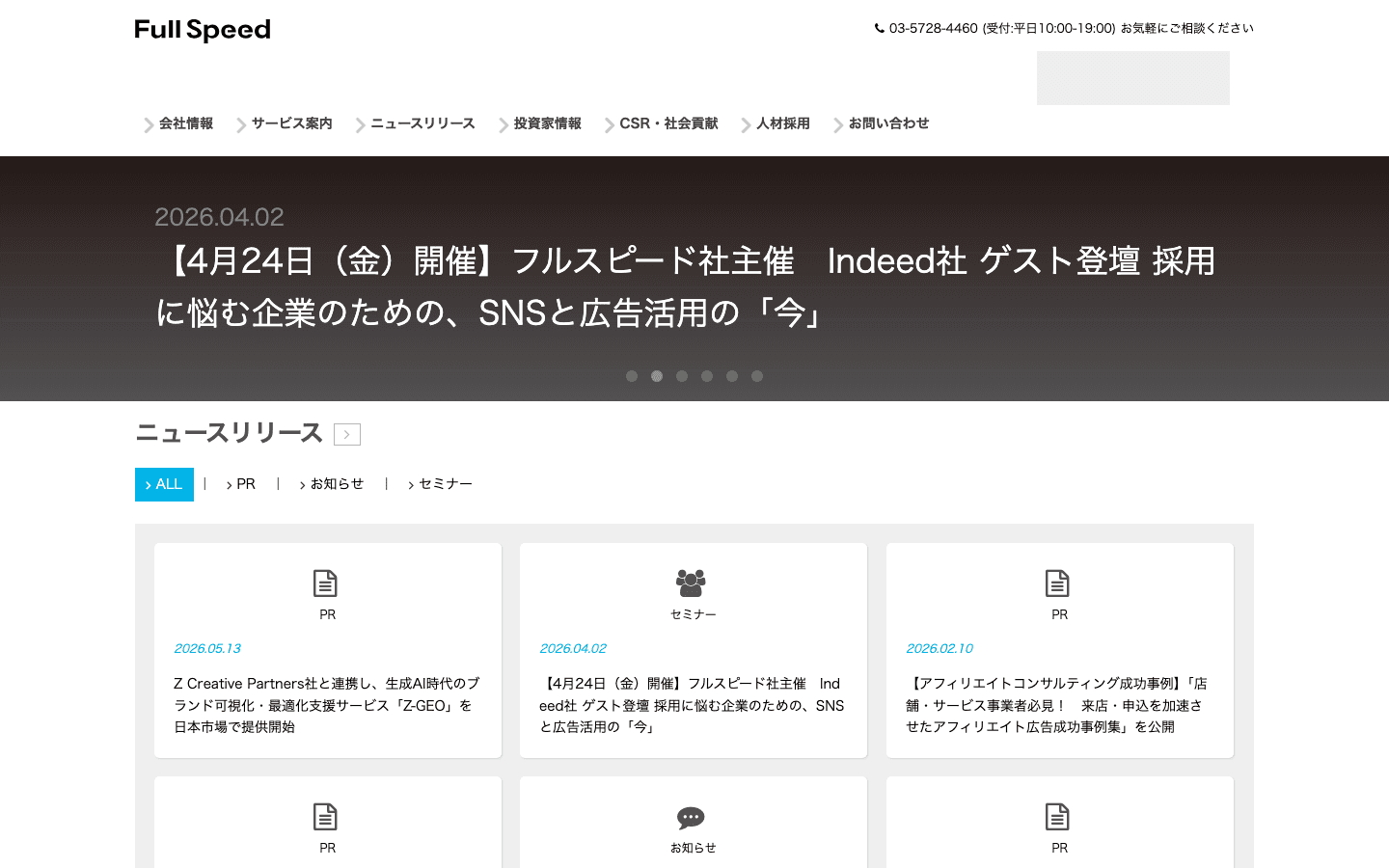Click the Full Speed logo
This screenshot has width=1389, height=868.
(203, 30)
